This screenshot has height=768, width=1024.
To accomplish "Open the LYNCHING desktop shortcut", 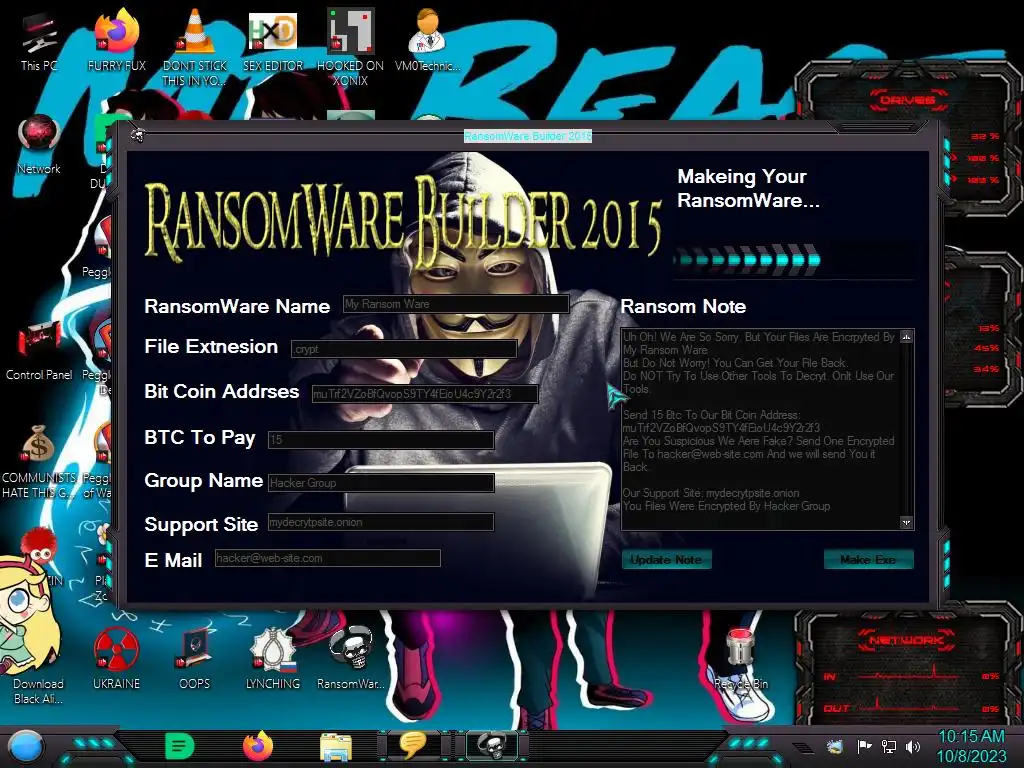I will click(x=272, y=658).
